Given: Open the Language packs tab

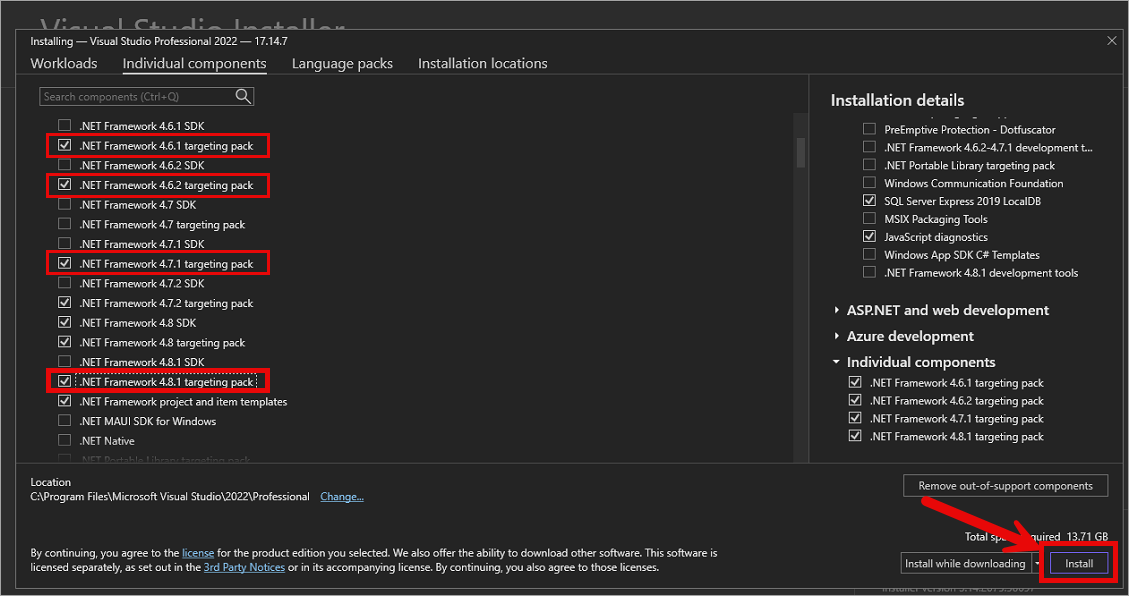Looking at the screenshot, I should (x=342, y=63).
